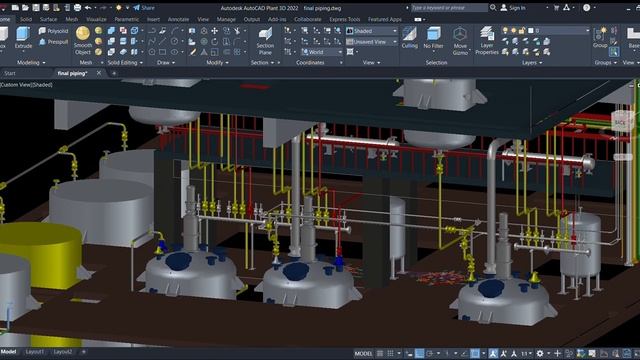Expand the Modify panel
The width and height of the screenshot is (640, 360).
(218, 62)
